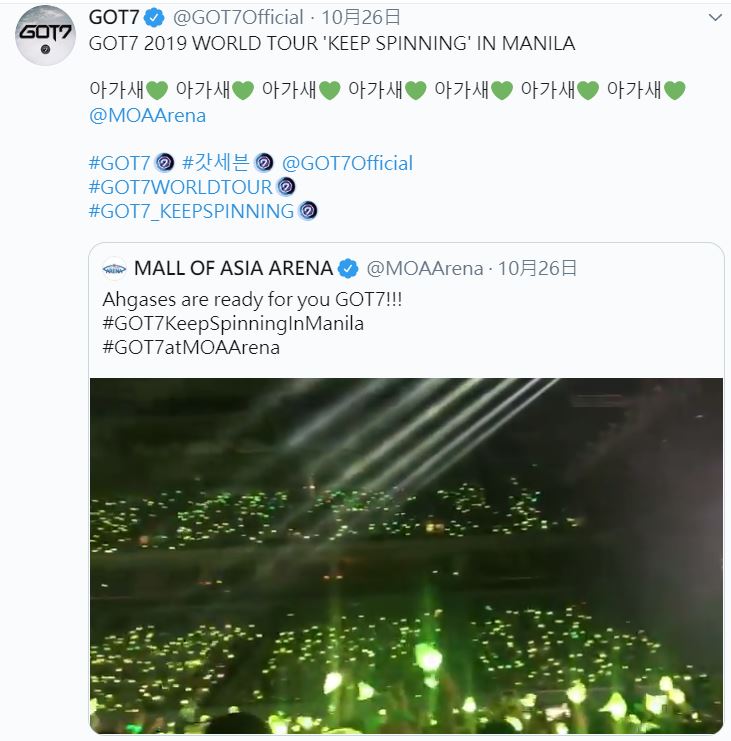Open the #갓세븐 hashtag
The image size is (731, 741).
(x=215, y=163)
